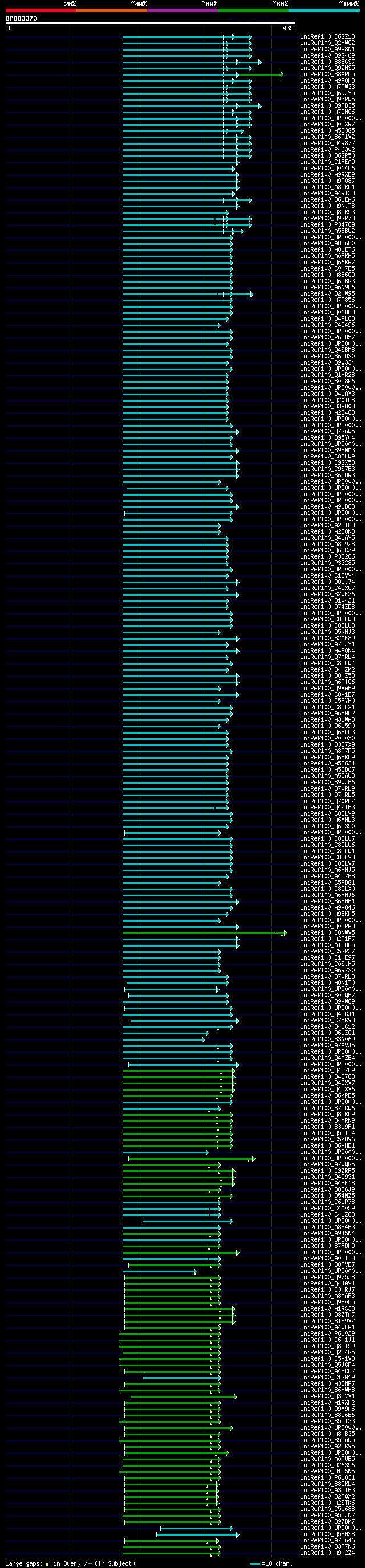
Task: Open hit UniRef100_B8BGS7
Action: coord(327,62)
